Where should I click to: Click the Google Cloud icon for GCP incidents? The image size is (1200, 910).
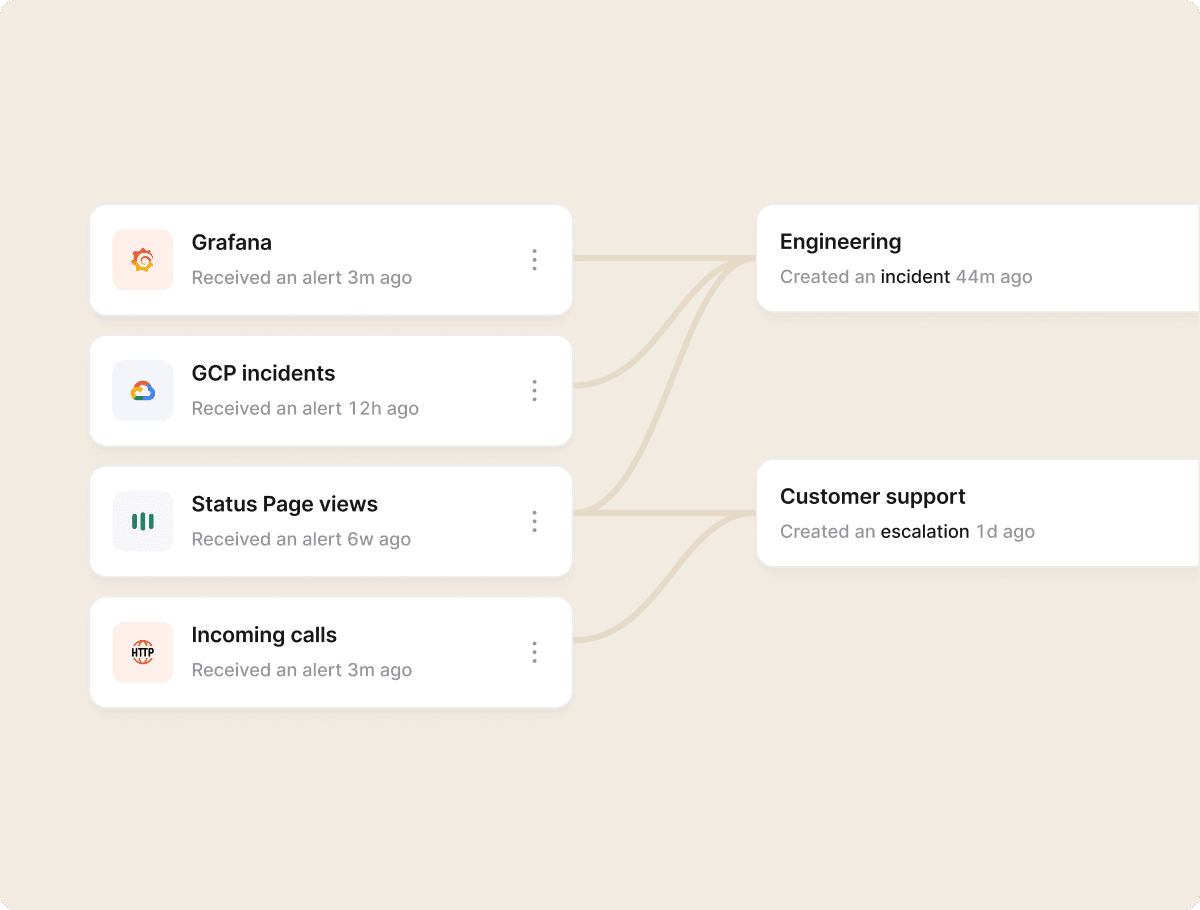(143, 391)
